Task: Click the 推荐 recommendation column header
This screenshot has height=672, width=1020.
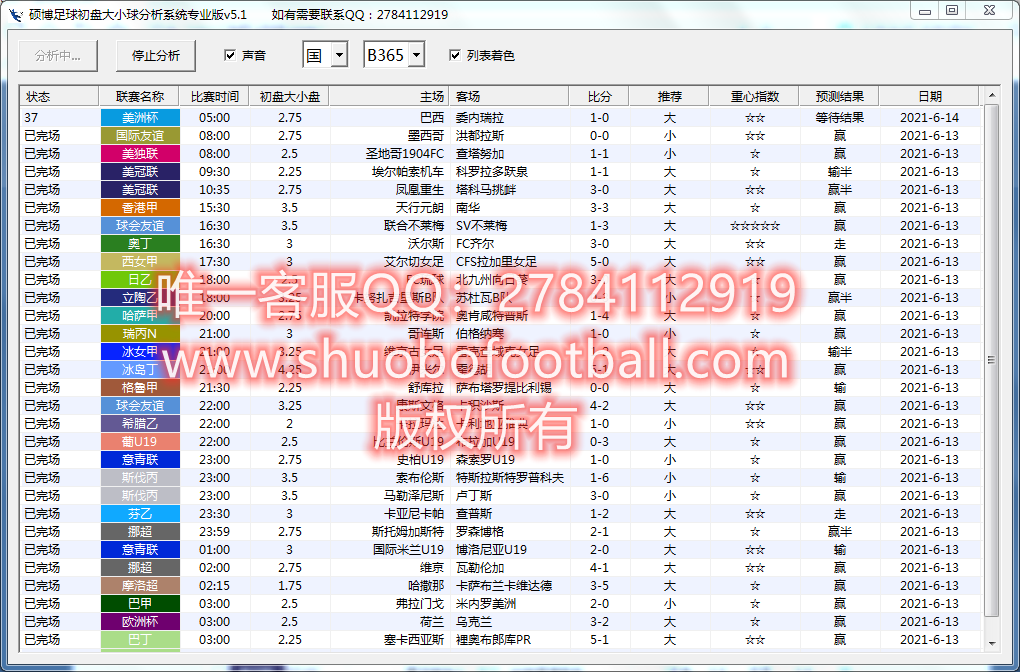Action: (x=668, y=96)
